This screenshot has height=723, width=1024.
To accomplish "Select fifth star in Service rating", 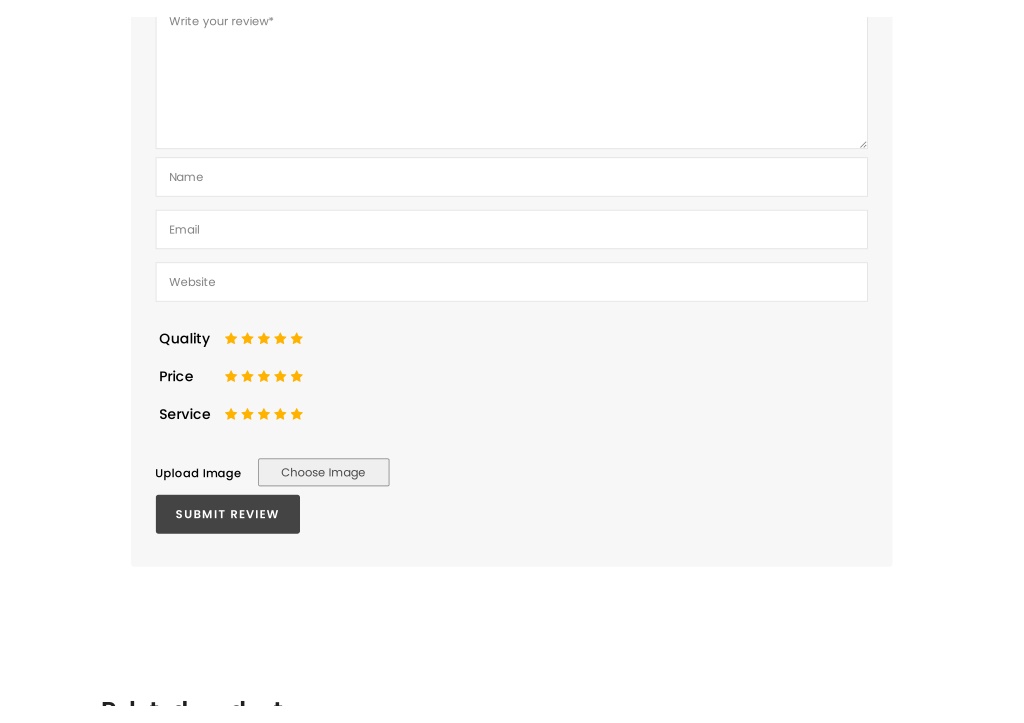I will coord(296,414).
